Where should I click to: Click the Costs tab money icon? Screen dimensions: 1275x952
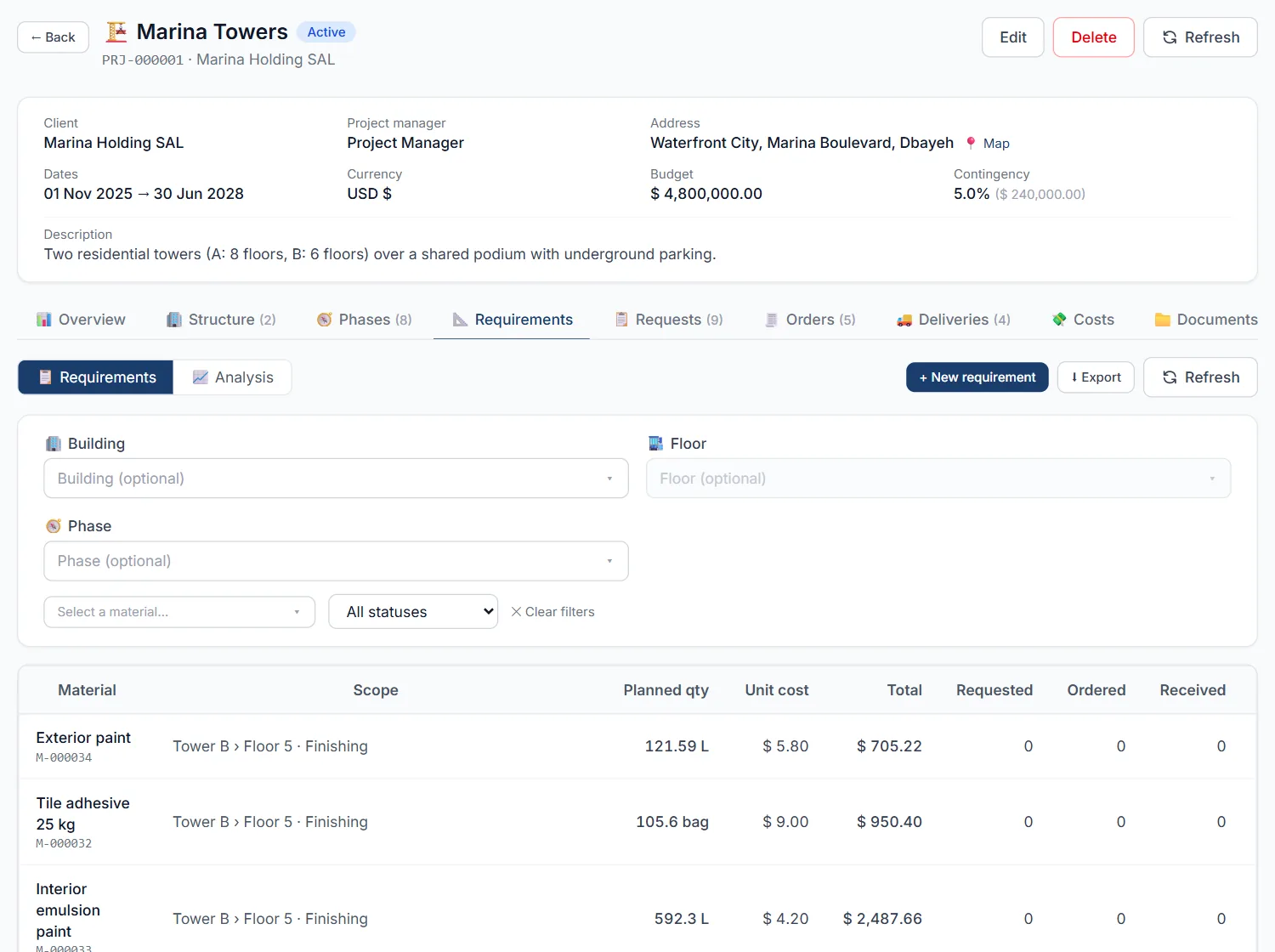pos(1059,320)
